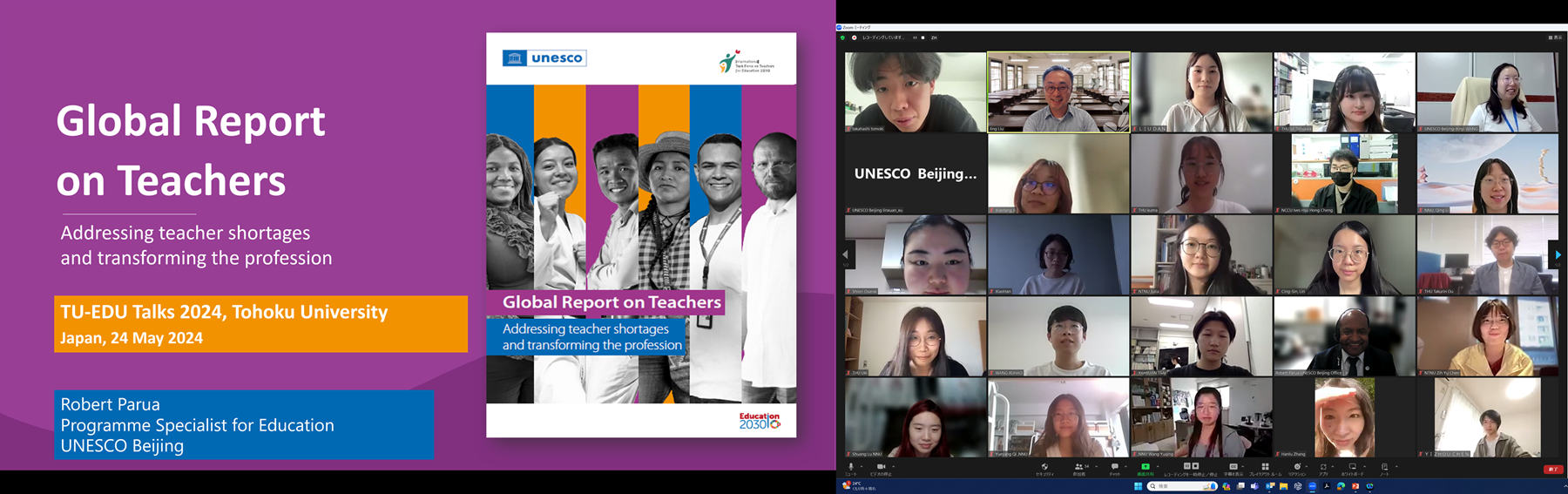Select Jing Liu's highlighted video tile

(x=1058, y=91)
